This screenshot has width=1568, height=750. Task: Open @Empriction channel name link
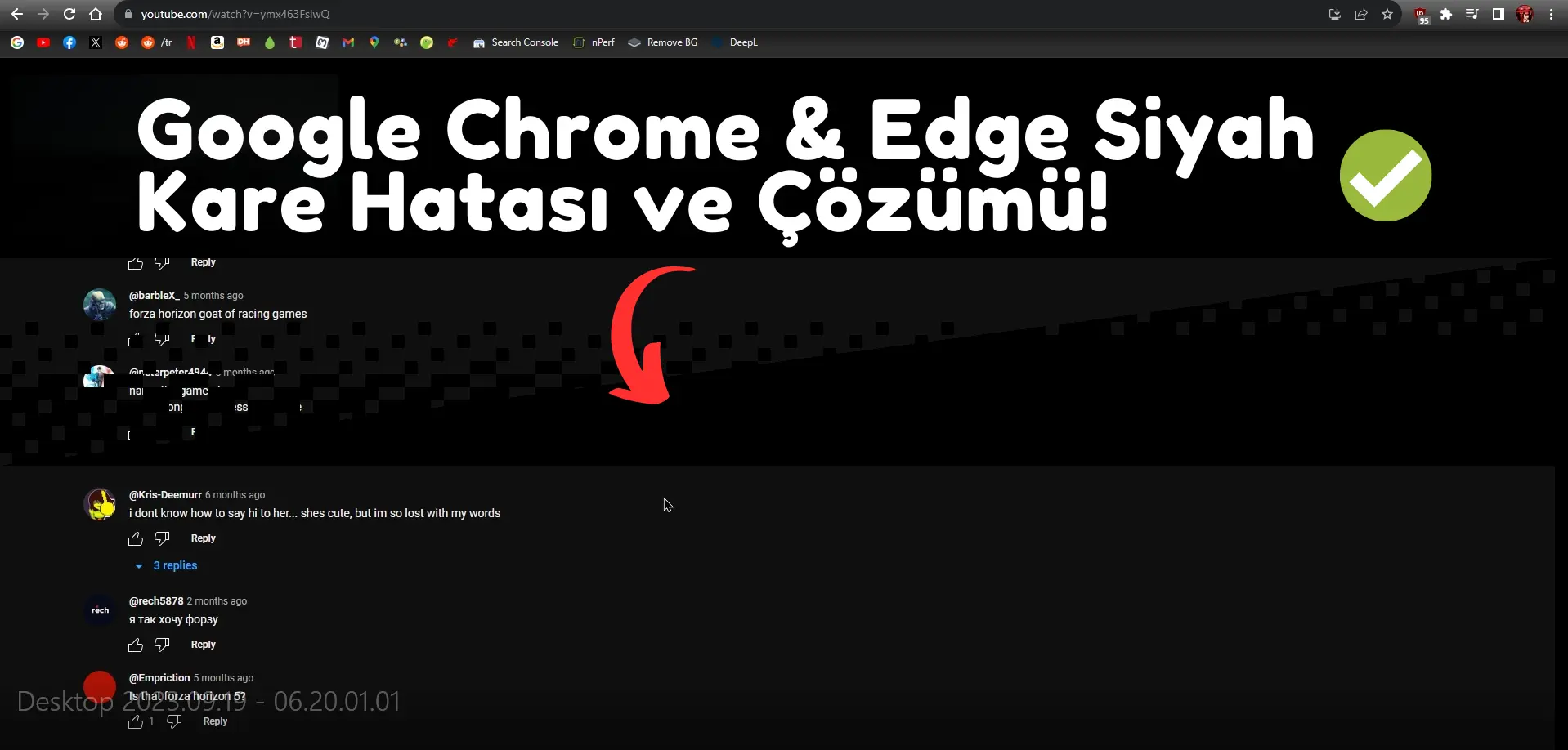pos(159,678)
